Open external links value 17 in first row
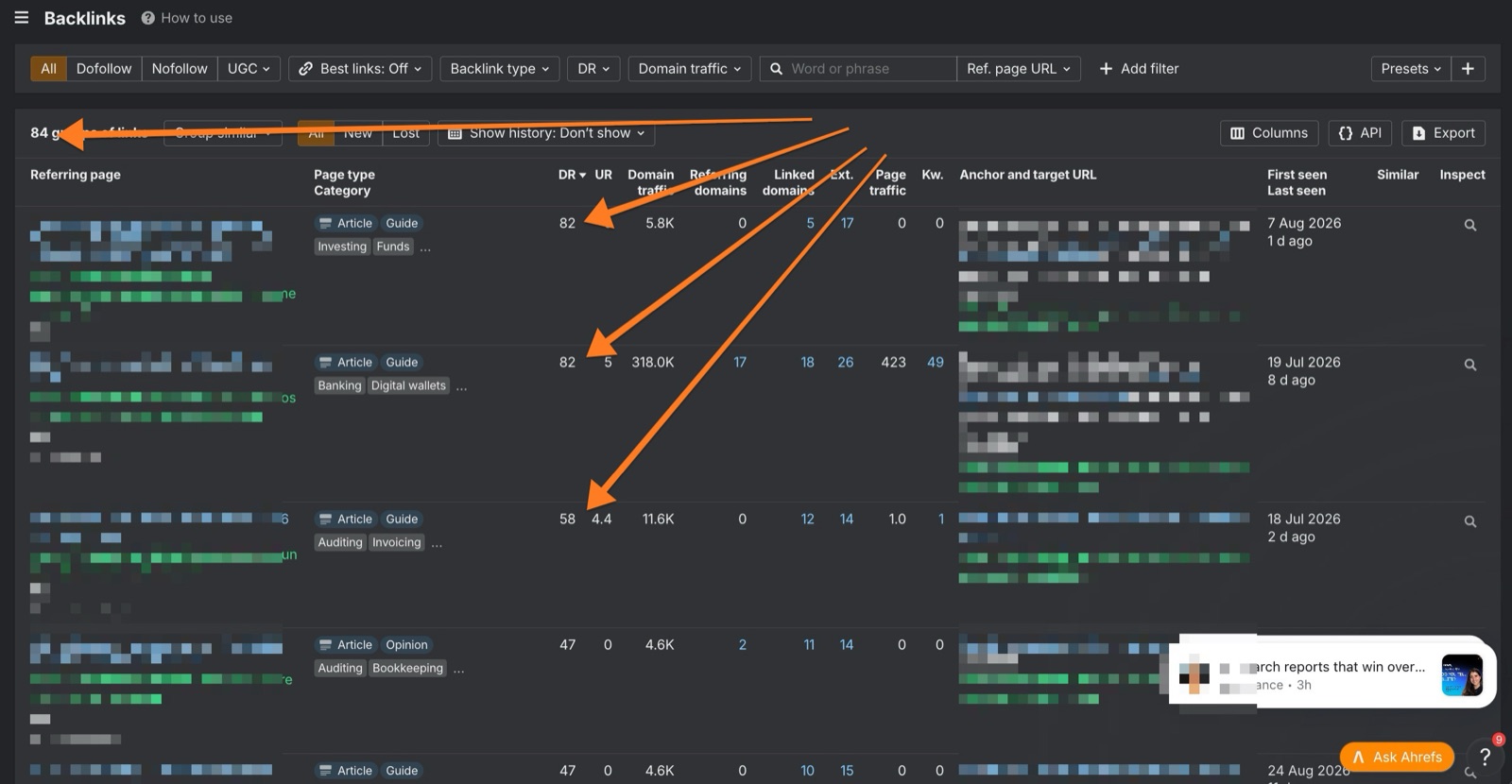The width and height of the screenshot is (1512, 784). 847,223
